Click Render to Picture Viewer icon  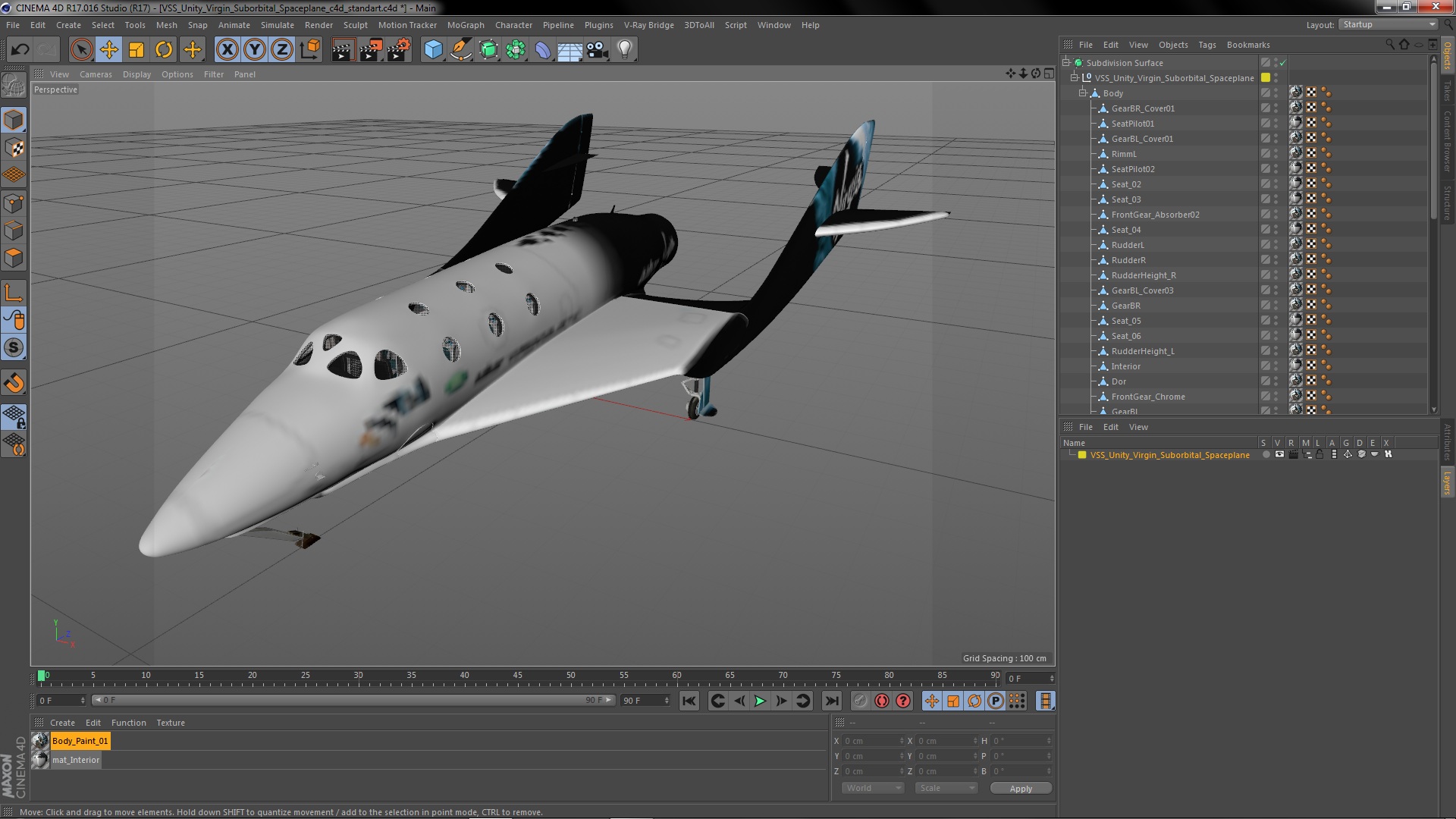371,50
